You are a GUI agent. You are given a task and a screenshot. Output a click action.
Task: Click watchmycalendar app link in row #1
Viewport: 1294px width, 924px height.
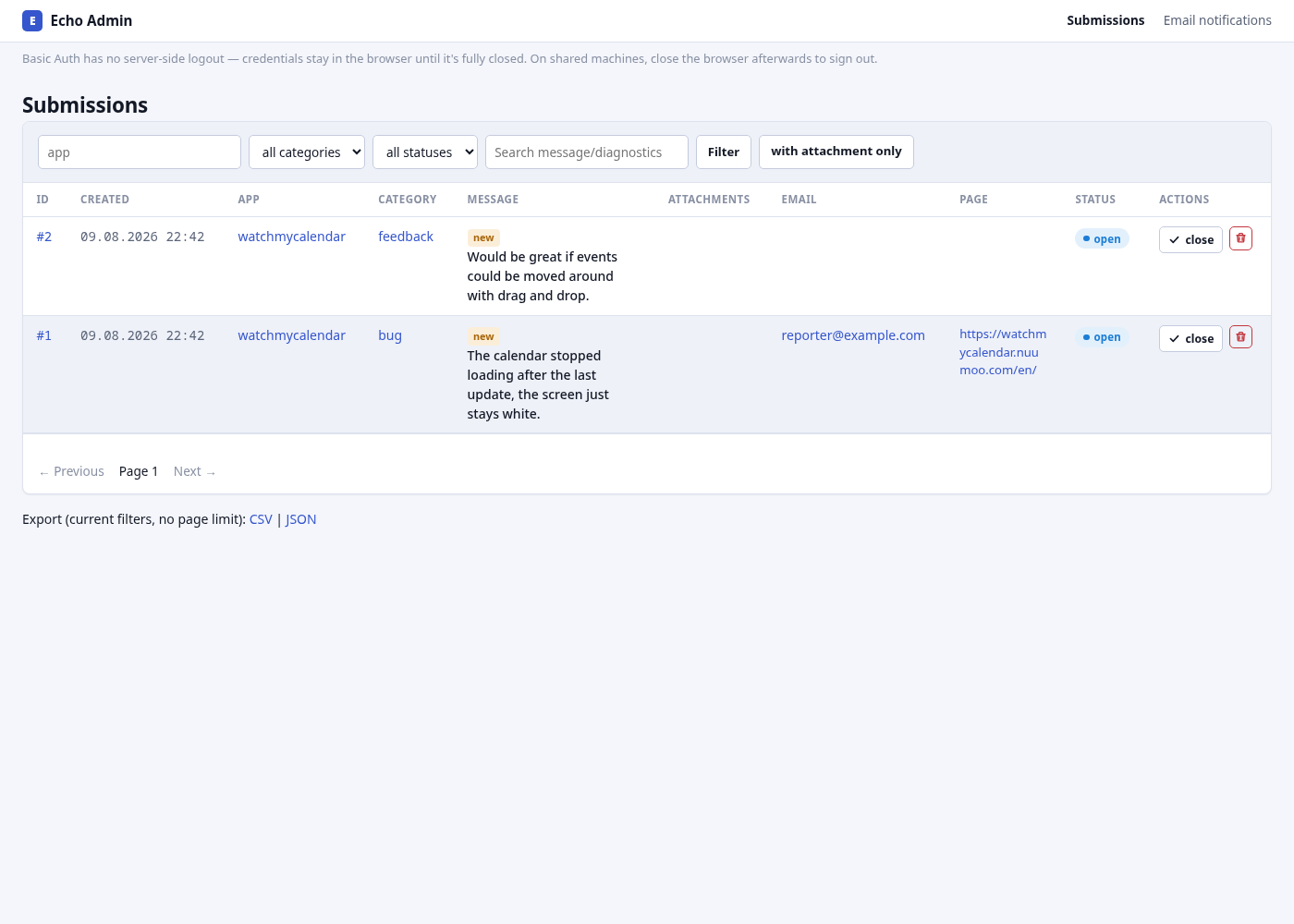coord(291,335)
